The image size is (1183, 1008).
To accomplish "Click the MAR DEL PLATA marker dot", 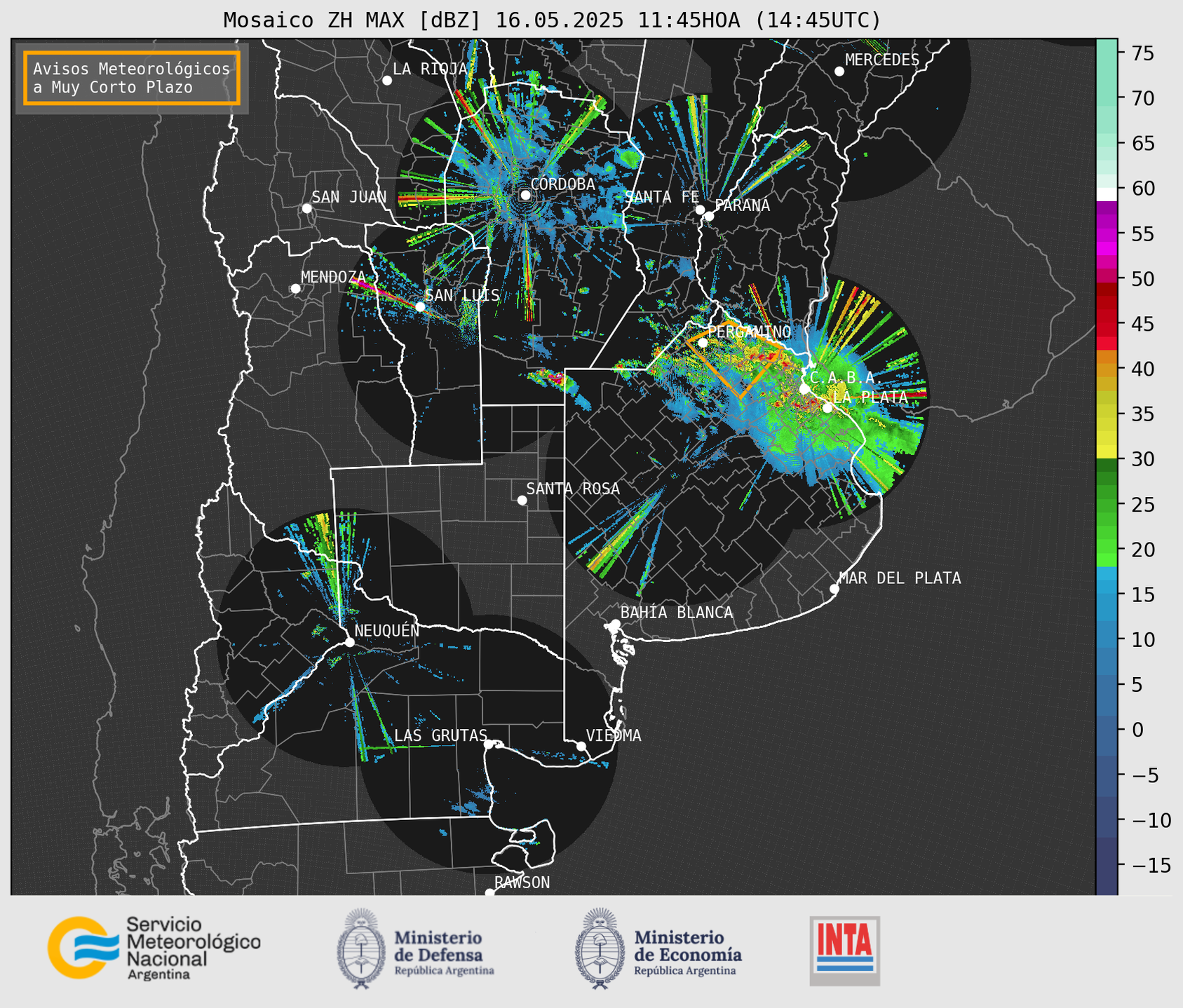I will pyautogui.click(x=834, y=589).
